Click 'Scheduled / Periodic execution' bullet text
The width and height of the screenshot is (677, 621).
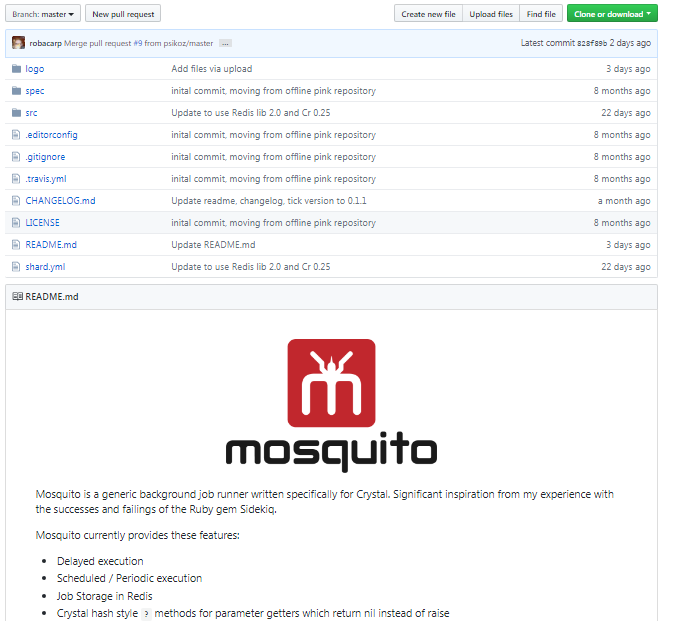pos(130,578)
